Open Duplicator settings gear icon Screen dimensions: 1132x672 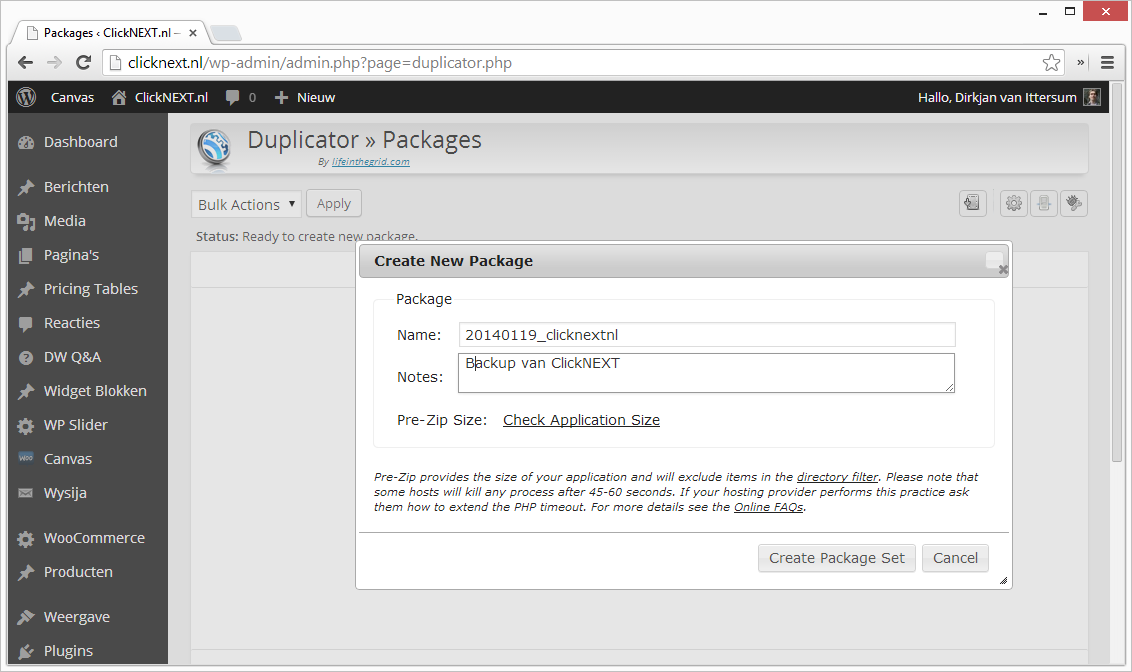(1014, 204)
